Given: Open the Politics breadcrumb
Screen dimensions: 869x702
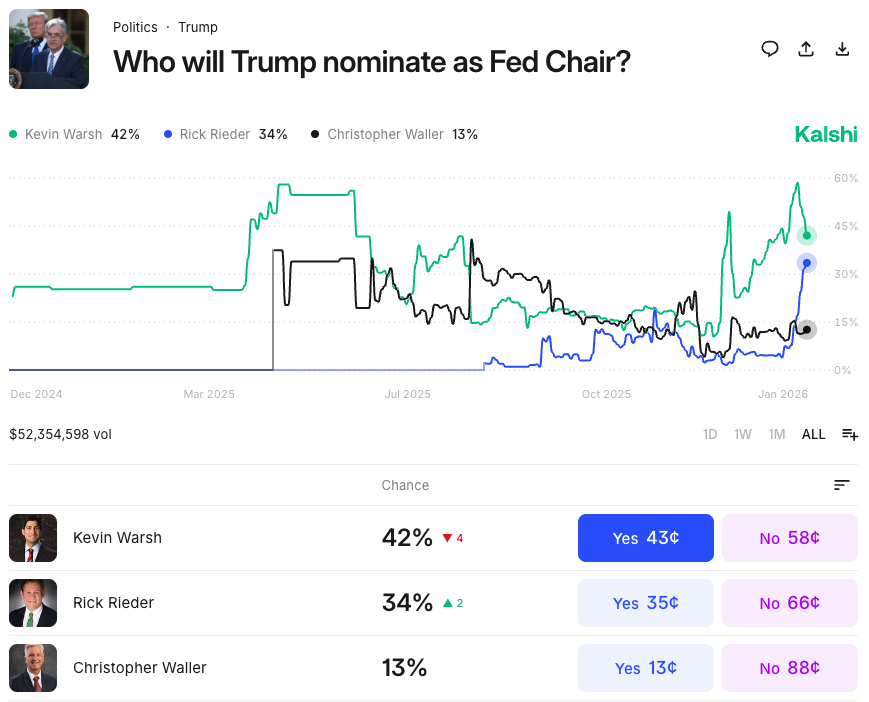Looking at the screenshot, I should click(135, 27).
